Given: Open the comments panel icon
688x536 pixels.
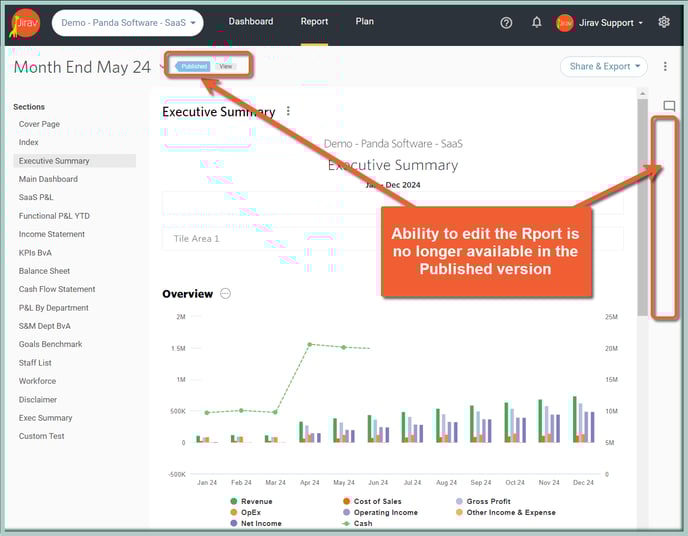Looking at the screenshot, I should pos(669,106).
